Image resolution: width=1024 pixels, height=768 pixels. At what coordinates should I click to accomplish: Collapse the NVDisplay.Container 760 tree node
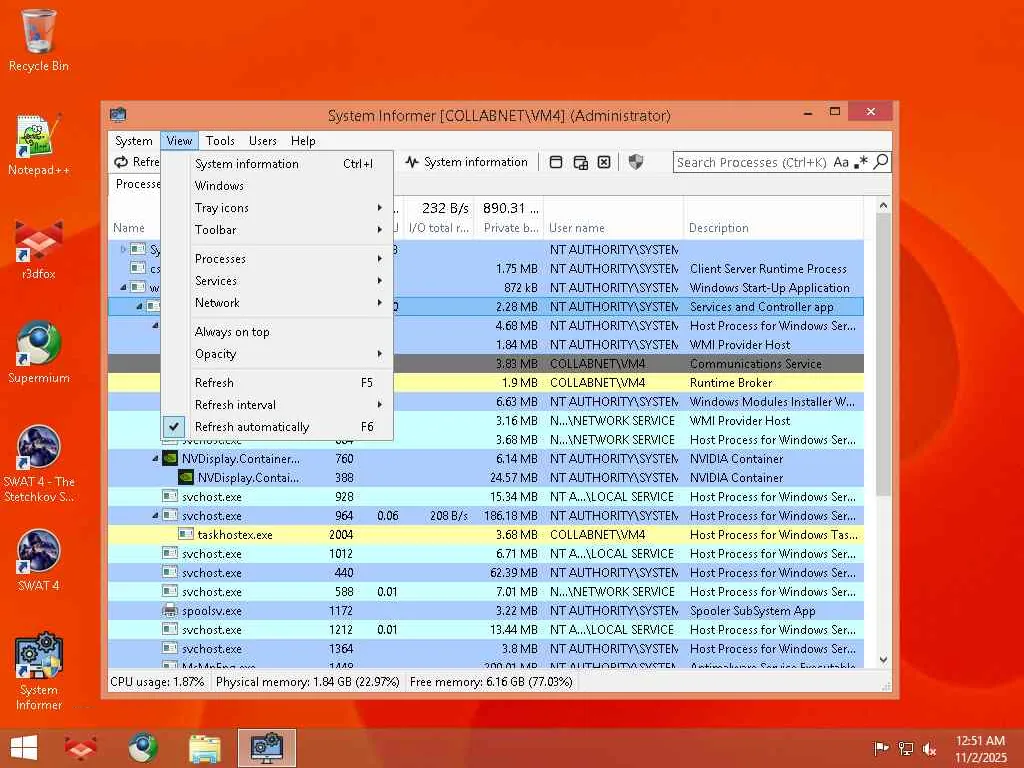click(155, 458)
